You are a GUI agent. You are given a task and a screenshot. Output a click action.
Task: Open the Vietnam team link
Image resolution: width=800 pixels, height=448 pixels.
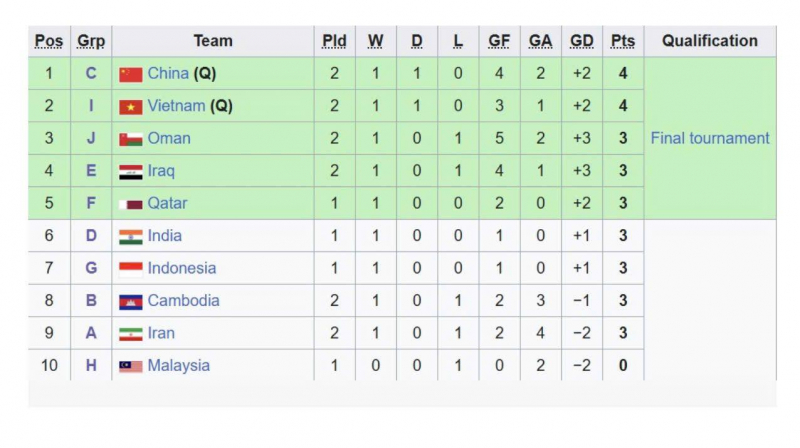(176, 106)
